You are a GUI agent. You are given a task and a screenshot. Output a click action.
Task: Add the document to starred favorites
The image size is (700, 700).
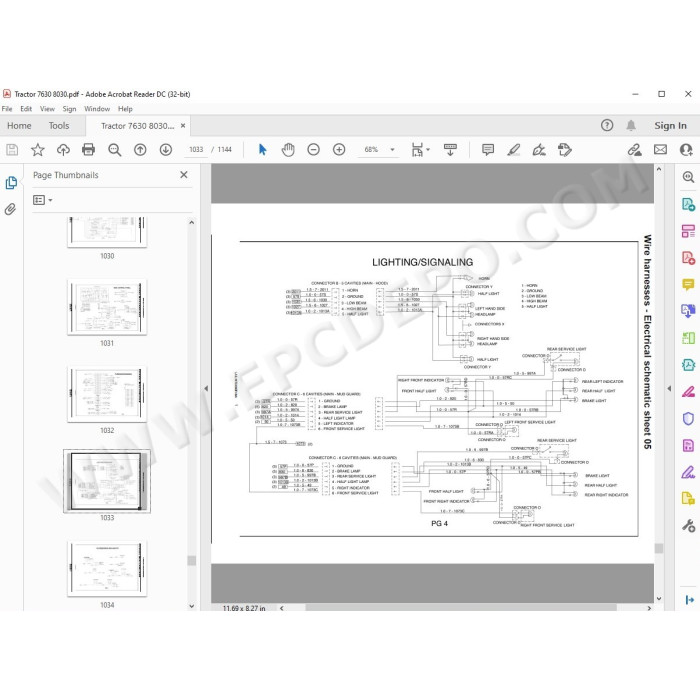pos(38,150)
